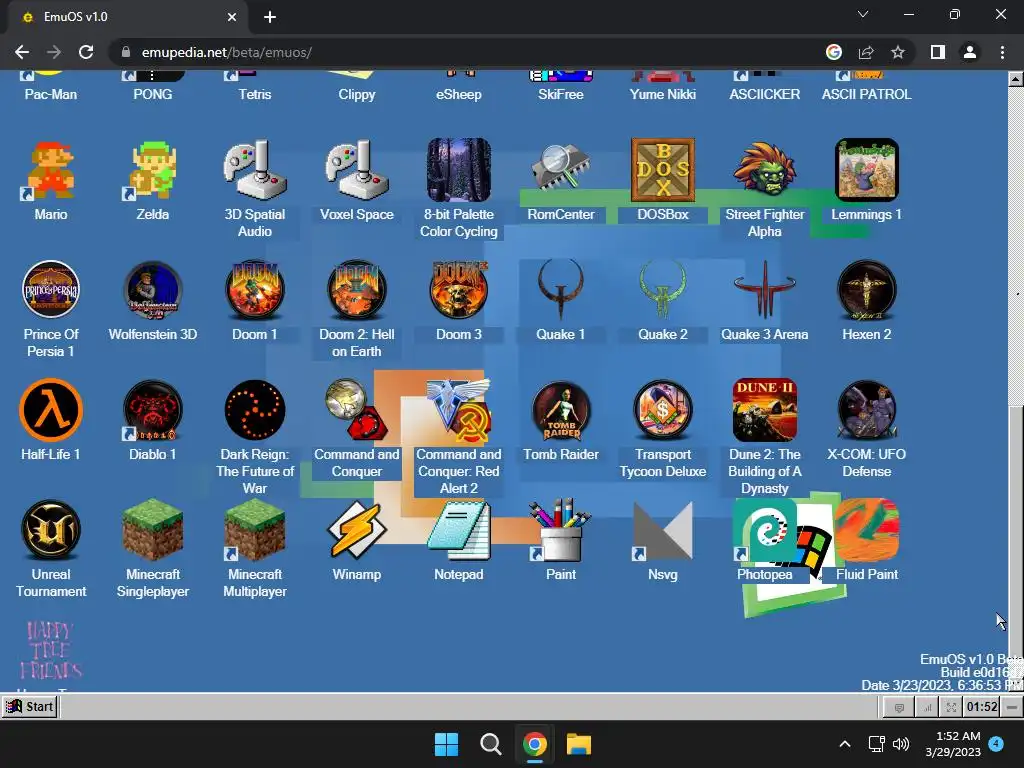Open the EmuOS Start menu
1024x768 pixels.
[x=30, y=707]
